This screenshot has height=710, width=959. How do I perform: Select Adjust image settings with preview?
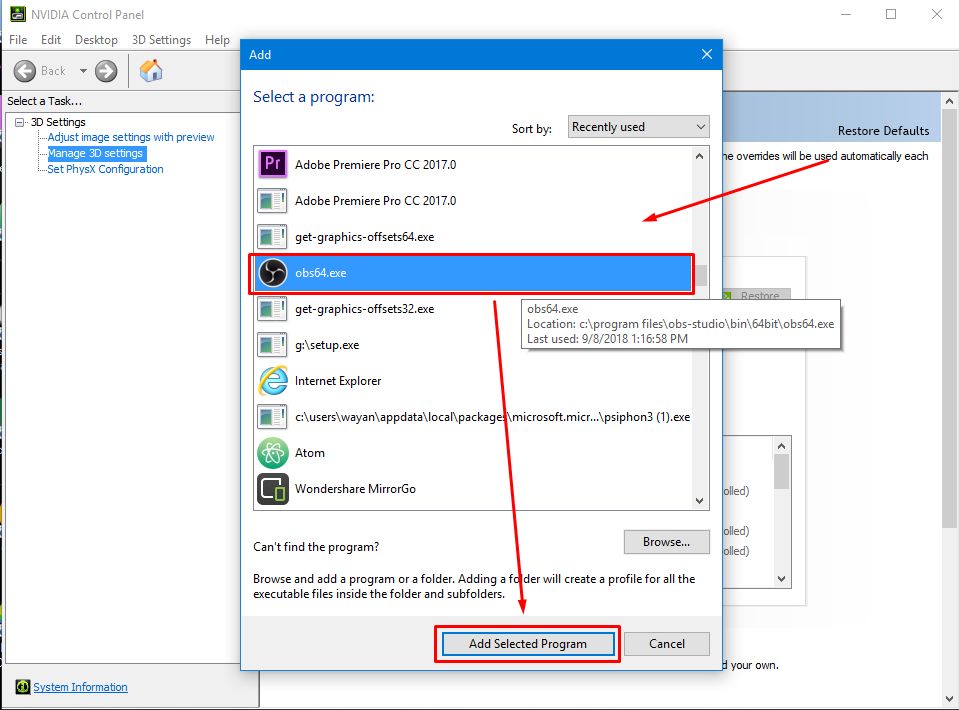tap(131, 137)
